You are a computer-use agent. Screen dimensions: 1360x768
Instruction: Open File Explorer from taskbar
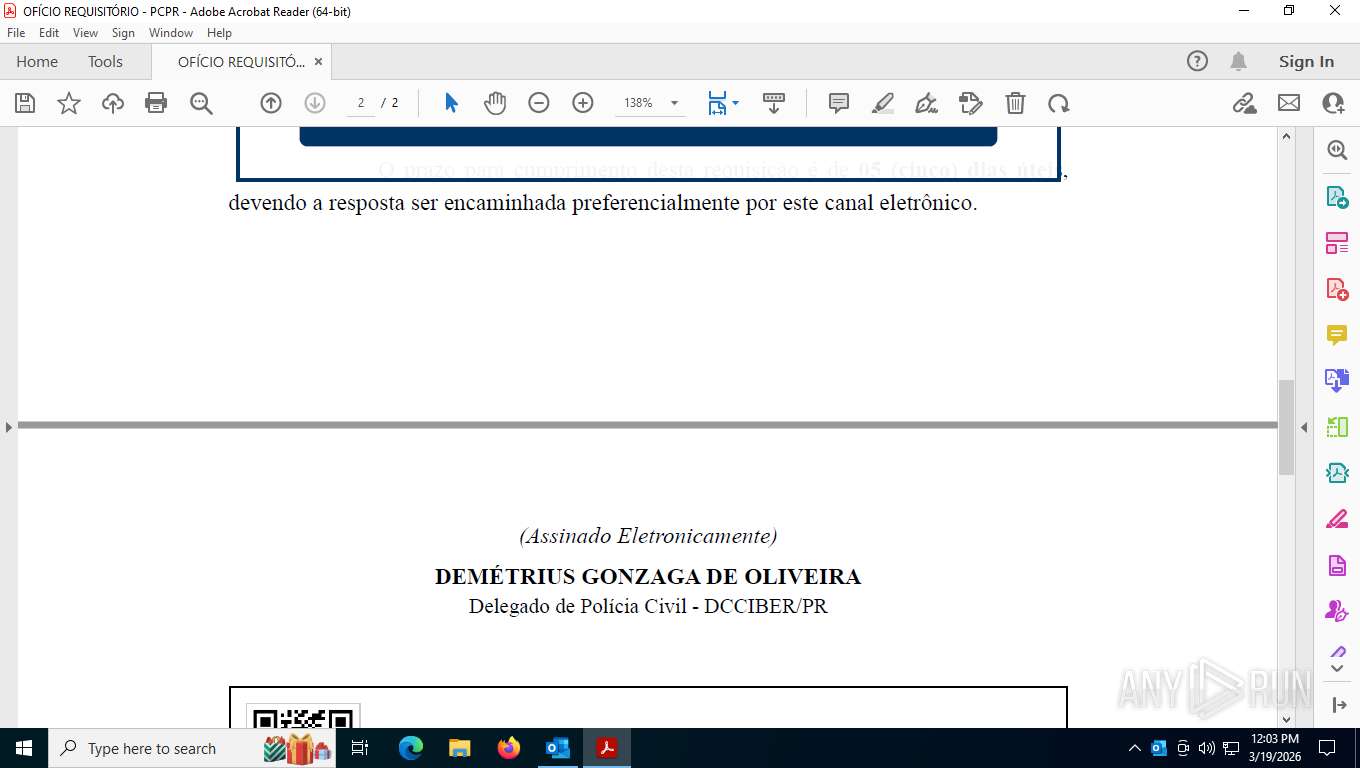click(x=460, y=748)
